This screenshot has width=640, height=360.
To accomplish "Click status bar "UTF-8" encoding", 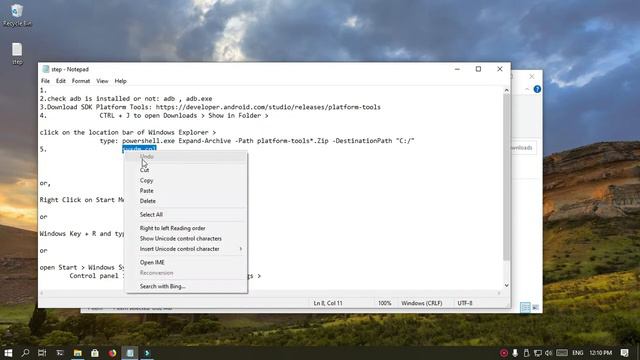I will pyautogui.click(x=465, y=303).
